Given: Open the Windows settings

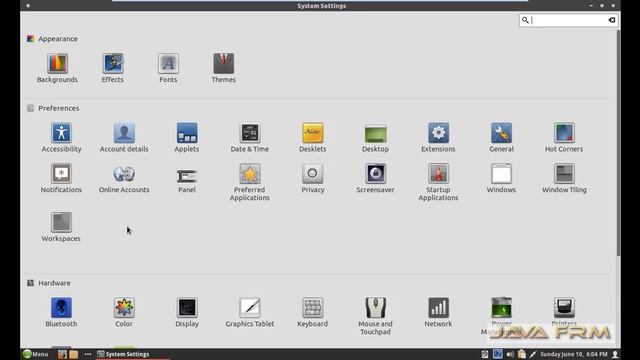Looking at the screenshot, I should pyautogui.click(x=501, y=178).
